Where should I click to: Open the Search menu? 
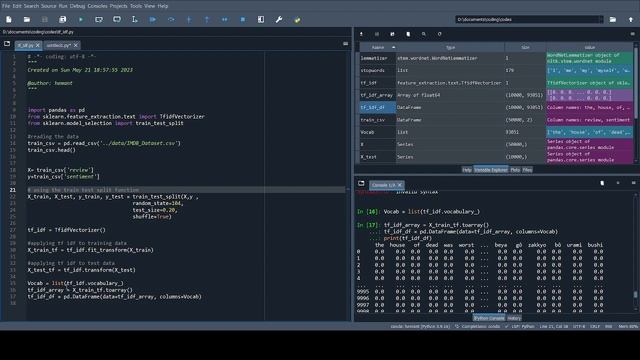point(31,6)
